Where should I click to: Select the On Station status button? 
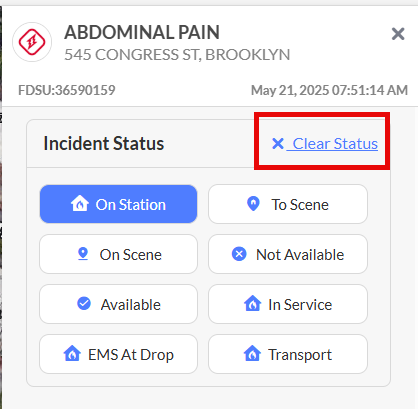[118, 204]
